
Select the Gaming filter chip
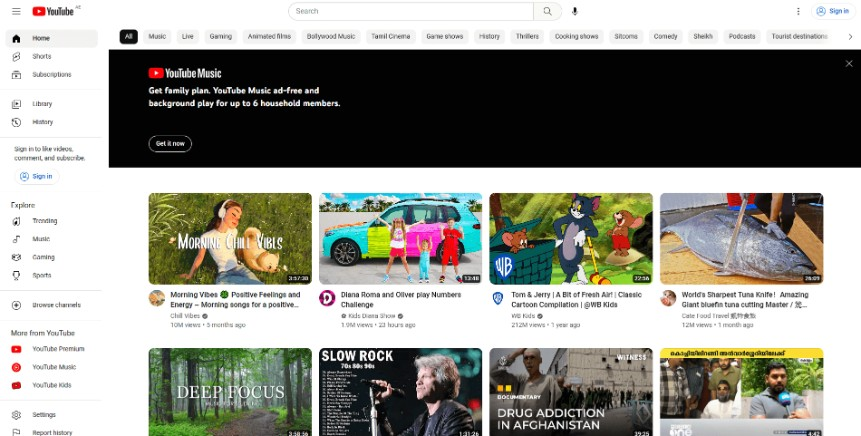click(221, 37)
